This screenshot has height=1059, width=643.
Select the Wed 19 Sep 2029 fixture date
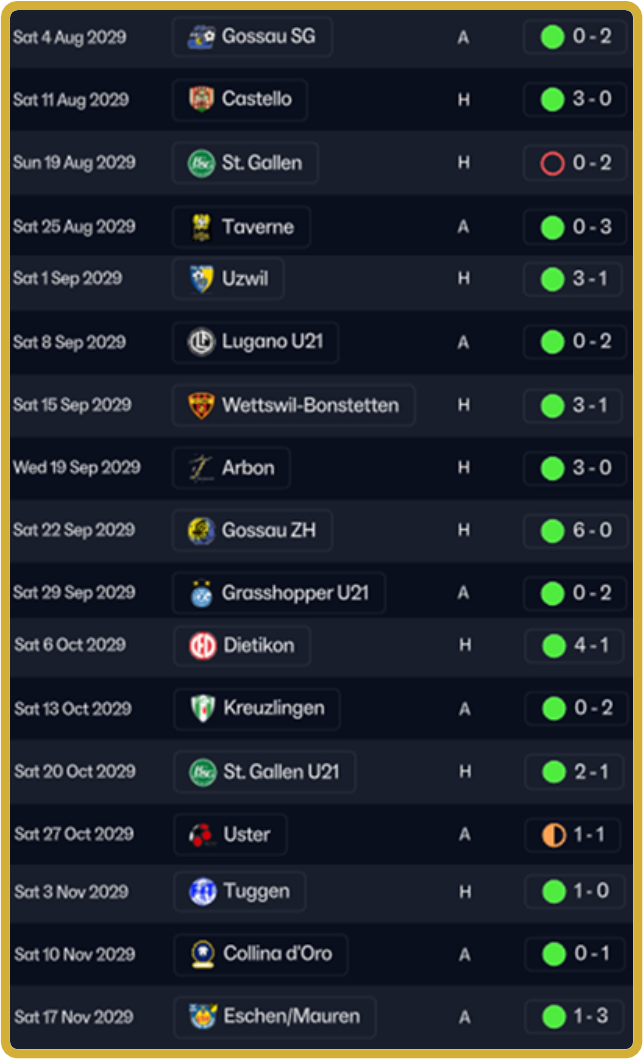tap(77, 467)
